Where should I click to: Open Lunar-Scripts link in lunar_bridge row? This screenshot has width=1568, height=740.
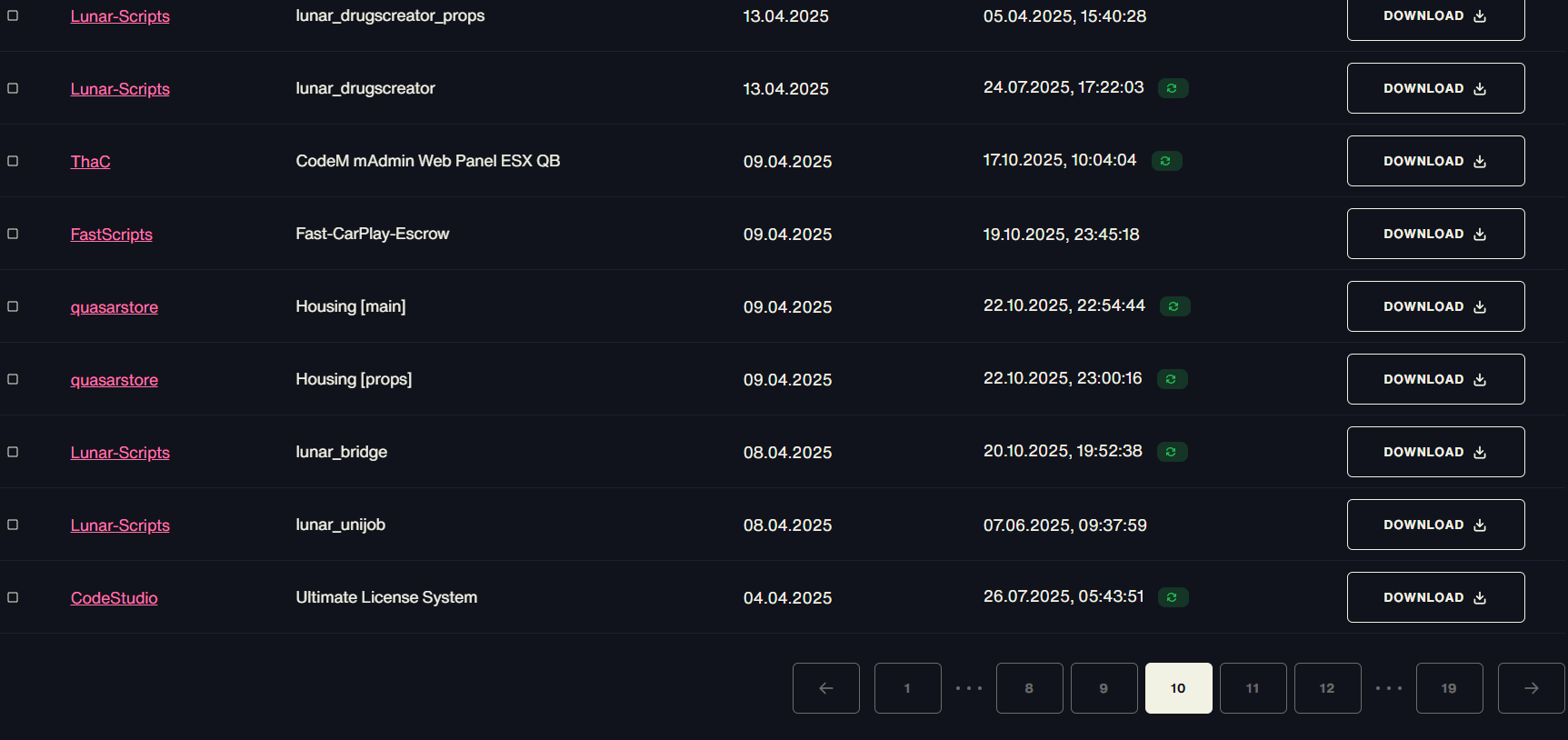[120, 453]
